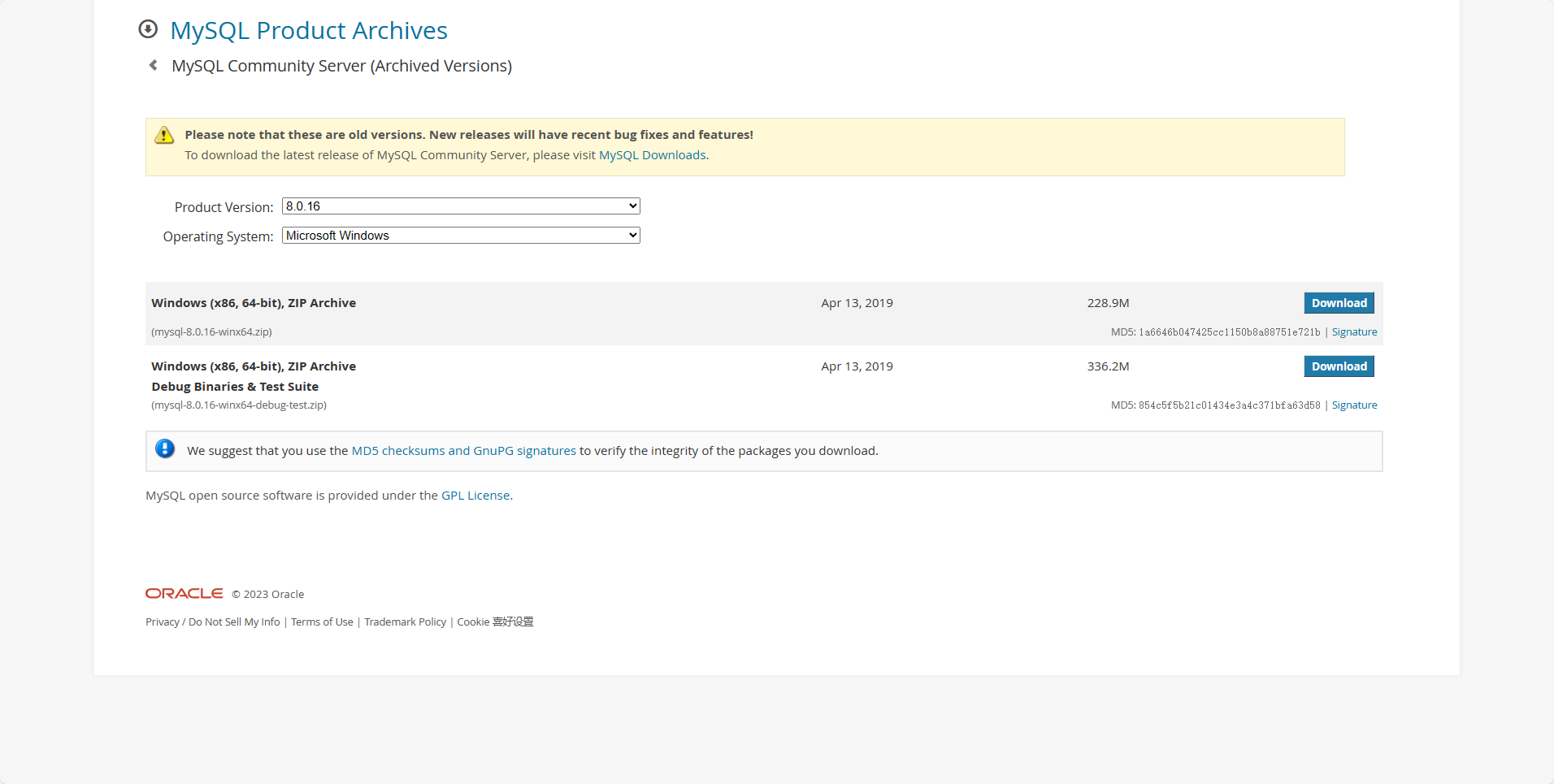Open MD5 checksums and GnuPG signatures link

pos(463,451)
